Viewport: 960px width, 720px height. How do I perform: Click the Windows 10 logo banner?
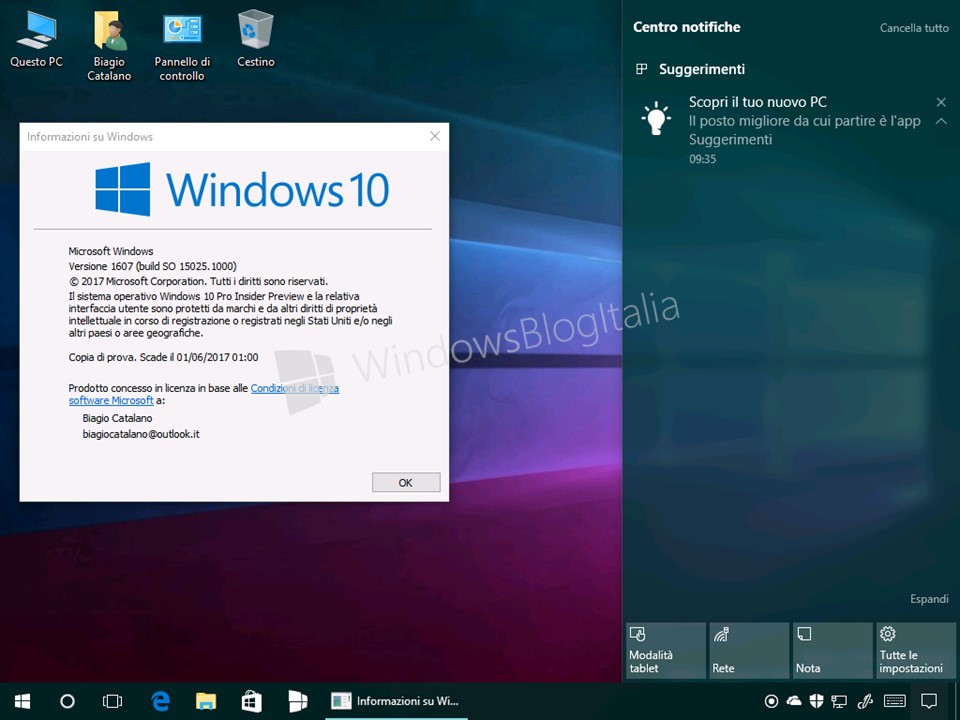click(x=242, y=189)
